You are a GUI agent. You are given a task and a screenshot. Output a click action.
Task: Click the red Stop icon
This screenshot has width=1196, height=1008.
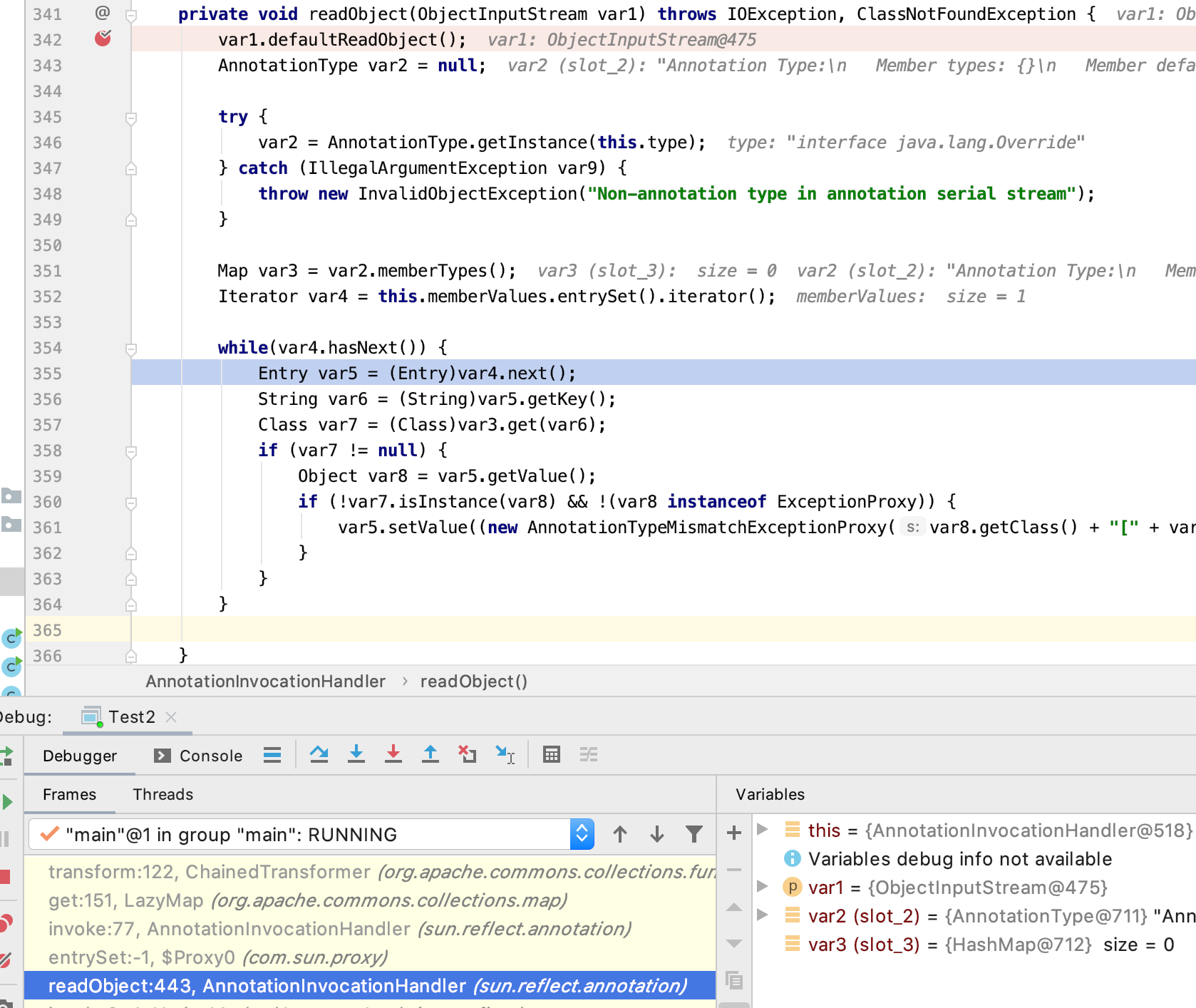coord(5,876)
